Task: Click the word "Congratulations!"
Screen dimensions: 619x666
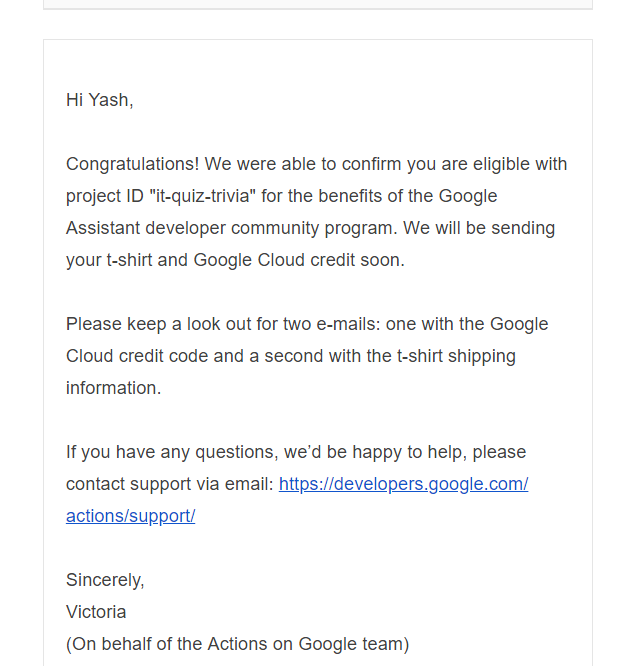Action: pos(133,164)
